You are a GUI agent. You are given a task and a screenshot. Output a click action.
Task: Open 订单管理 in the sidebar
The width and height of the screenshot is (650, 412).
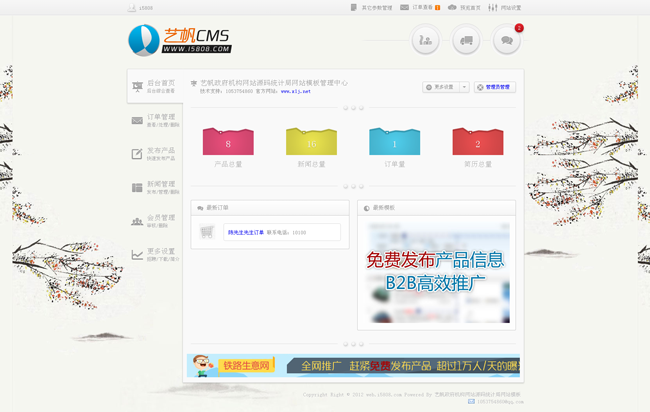155,120
